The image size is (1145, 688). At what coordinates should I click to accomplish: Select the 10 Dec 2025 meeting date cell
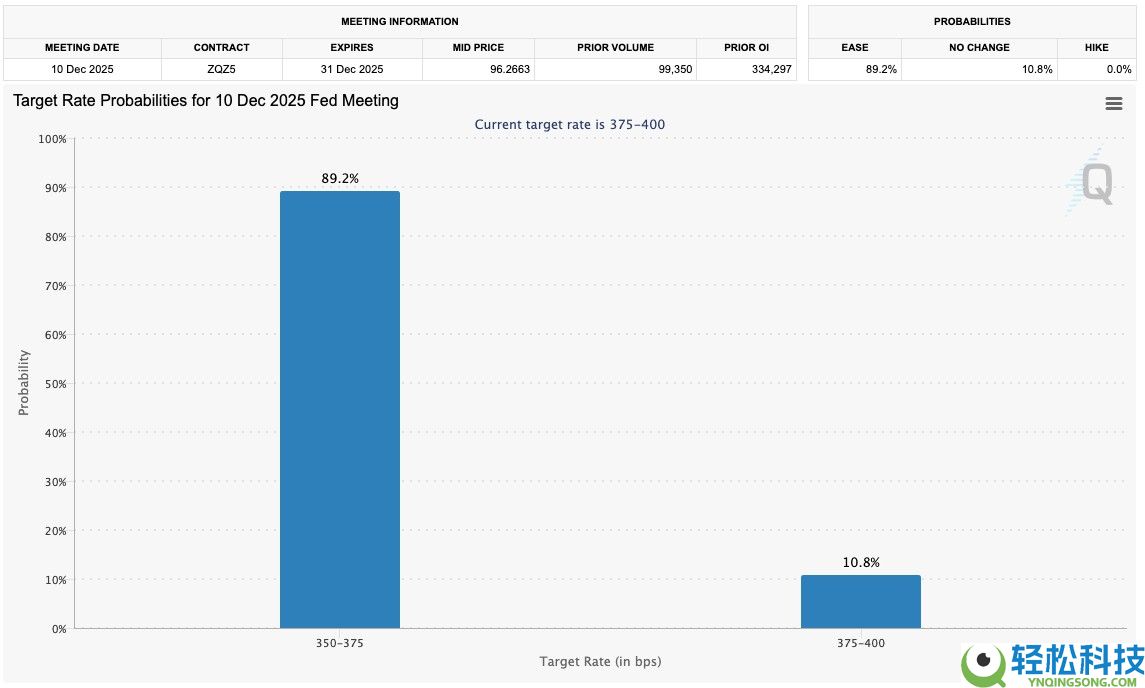tap(83, 69)
